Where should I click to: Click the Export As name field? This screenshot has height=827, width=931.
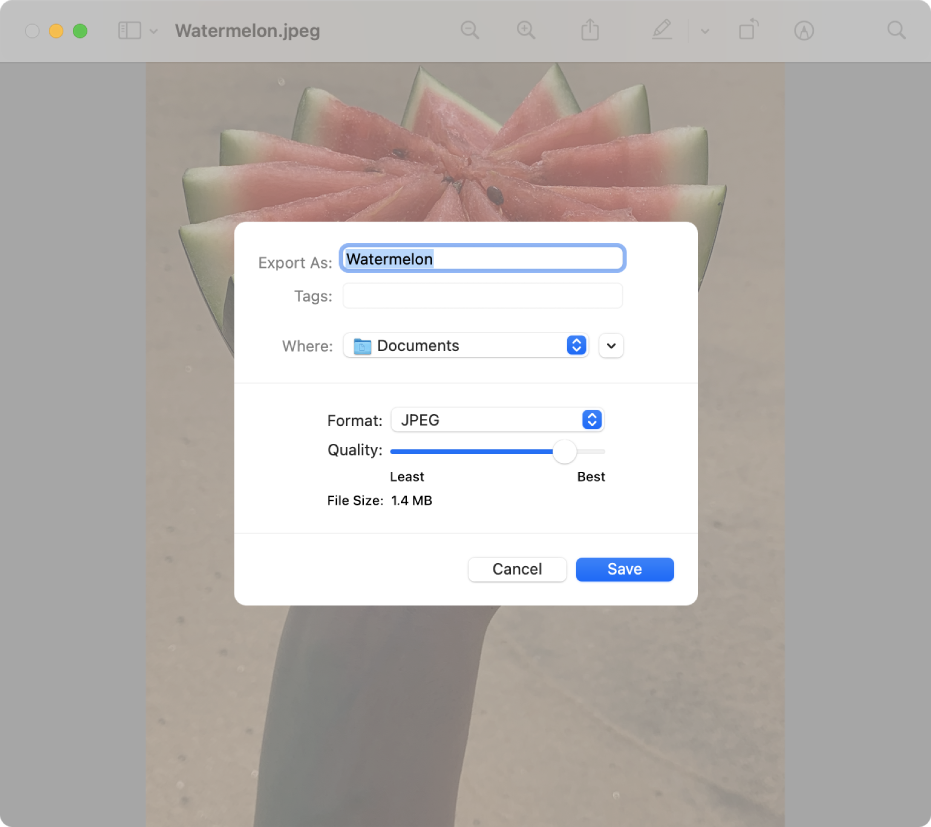483,258
